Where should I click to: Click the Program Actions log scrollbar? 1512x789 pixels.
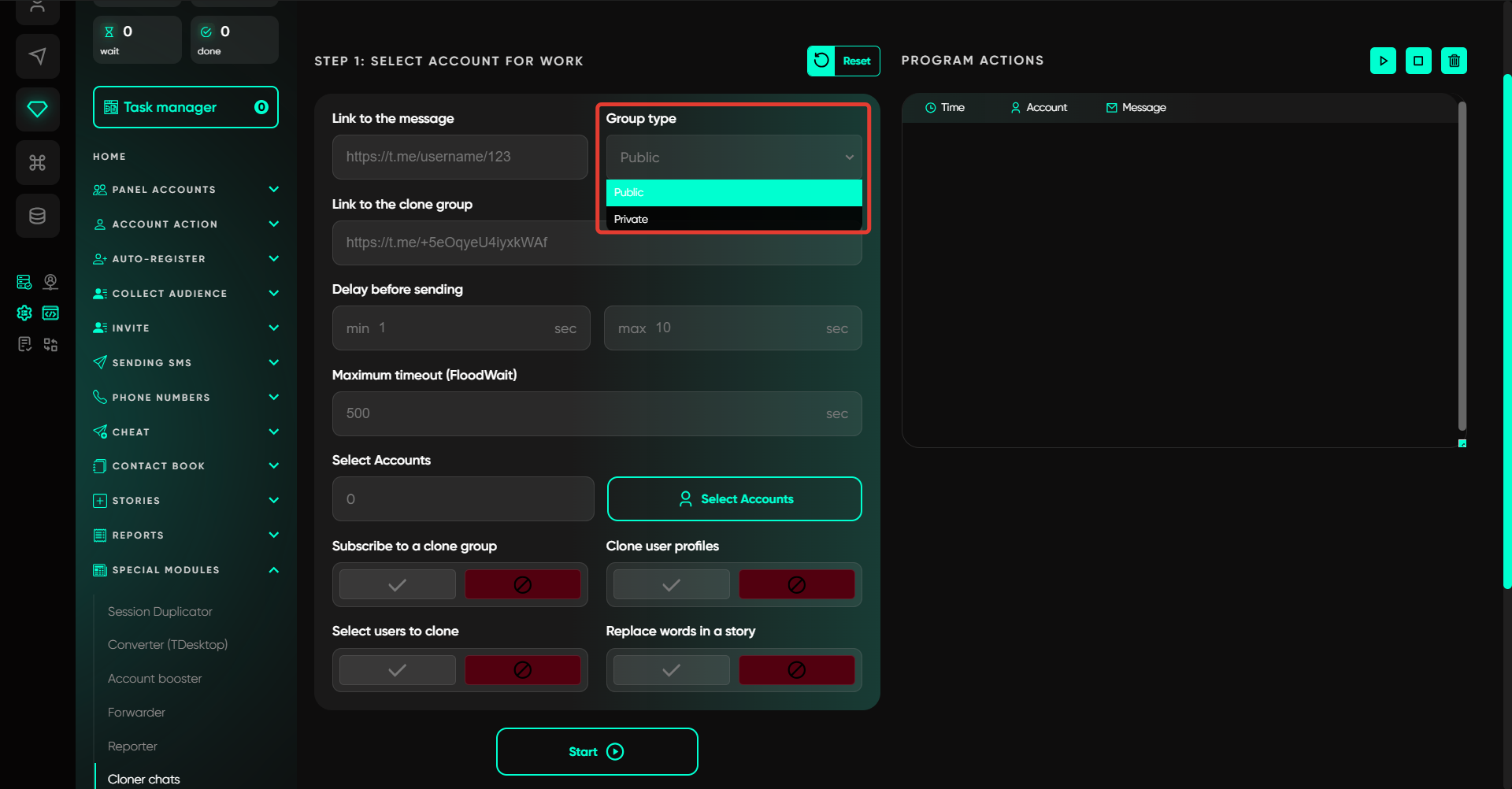point(1462,268)
